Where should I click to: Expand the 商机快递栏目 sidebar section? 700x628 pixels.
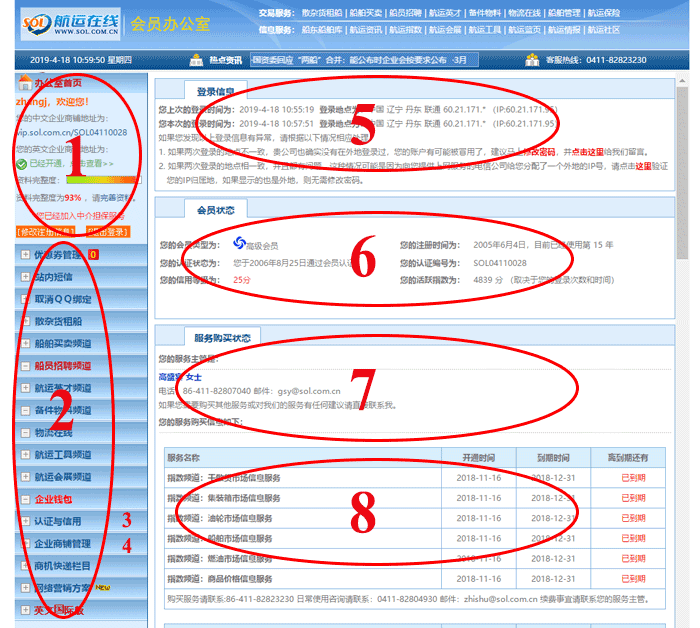[x=25, y=566]
